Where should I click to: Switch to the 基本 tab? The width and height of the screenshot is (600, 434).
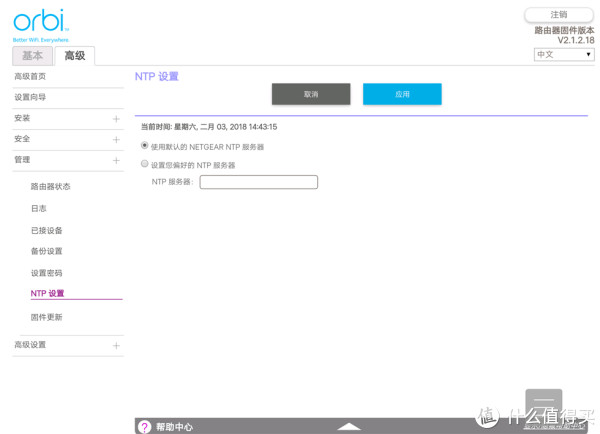tap(32, 56)
